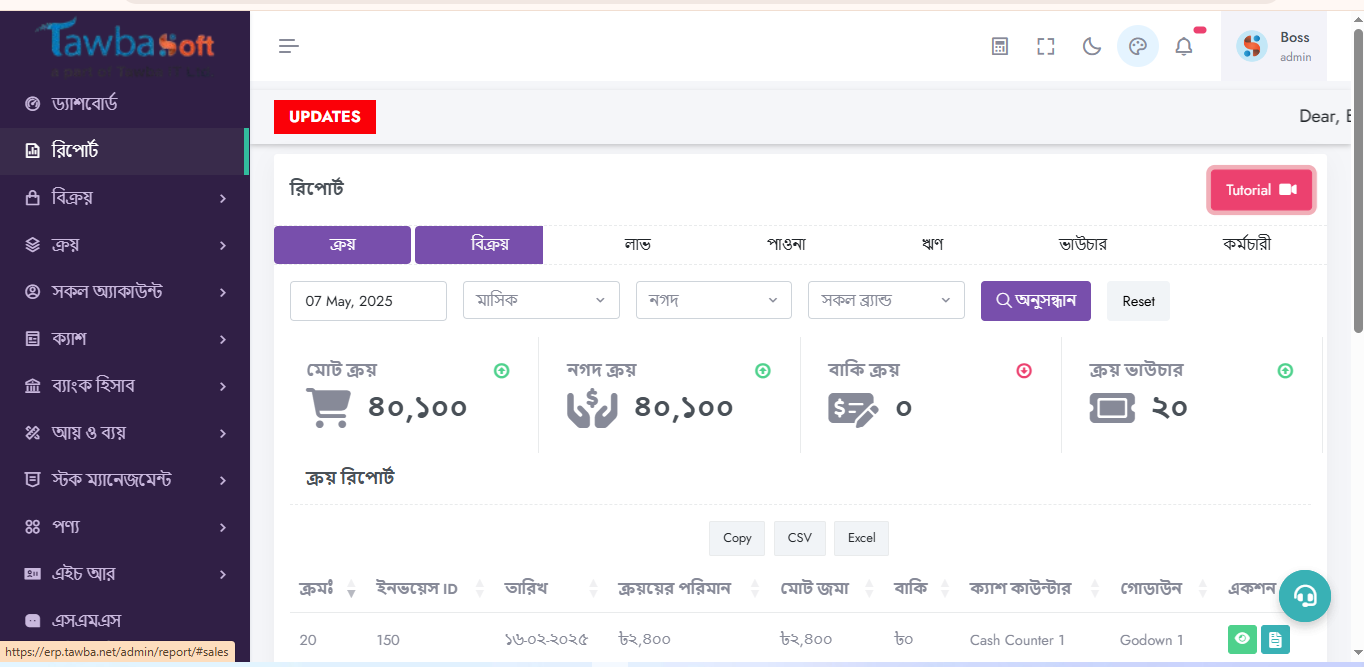Toggle dark mode moon icon

click(1092, 46)
